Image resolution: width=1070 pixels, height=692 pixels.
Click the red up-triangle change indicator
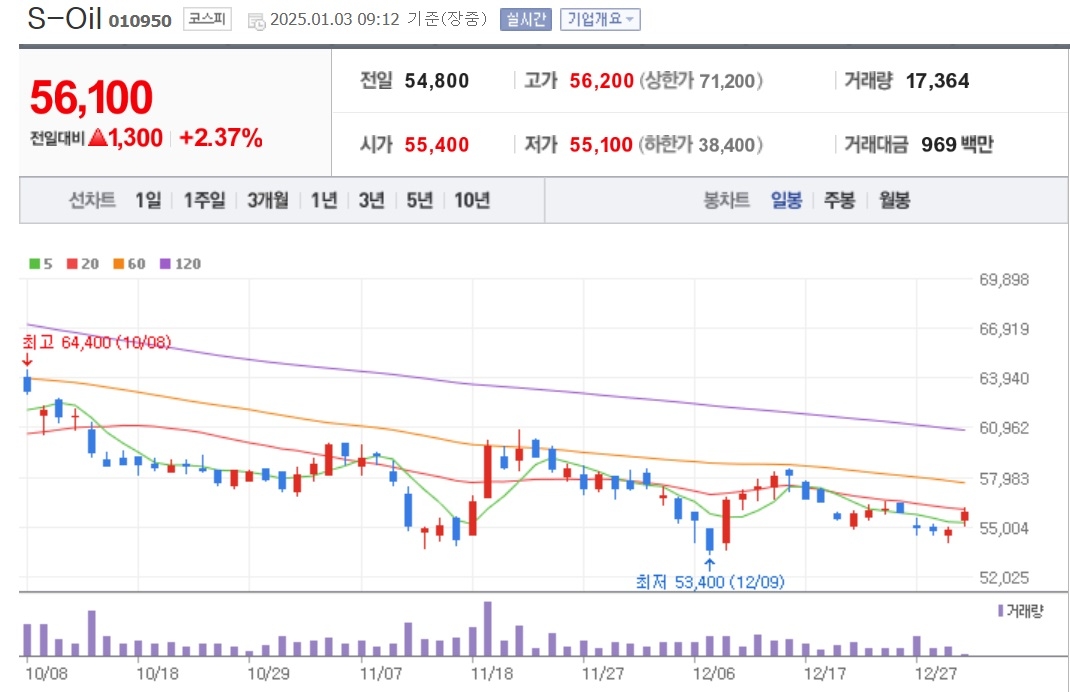tap(98, 137)
